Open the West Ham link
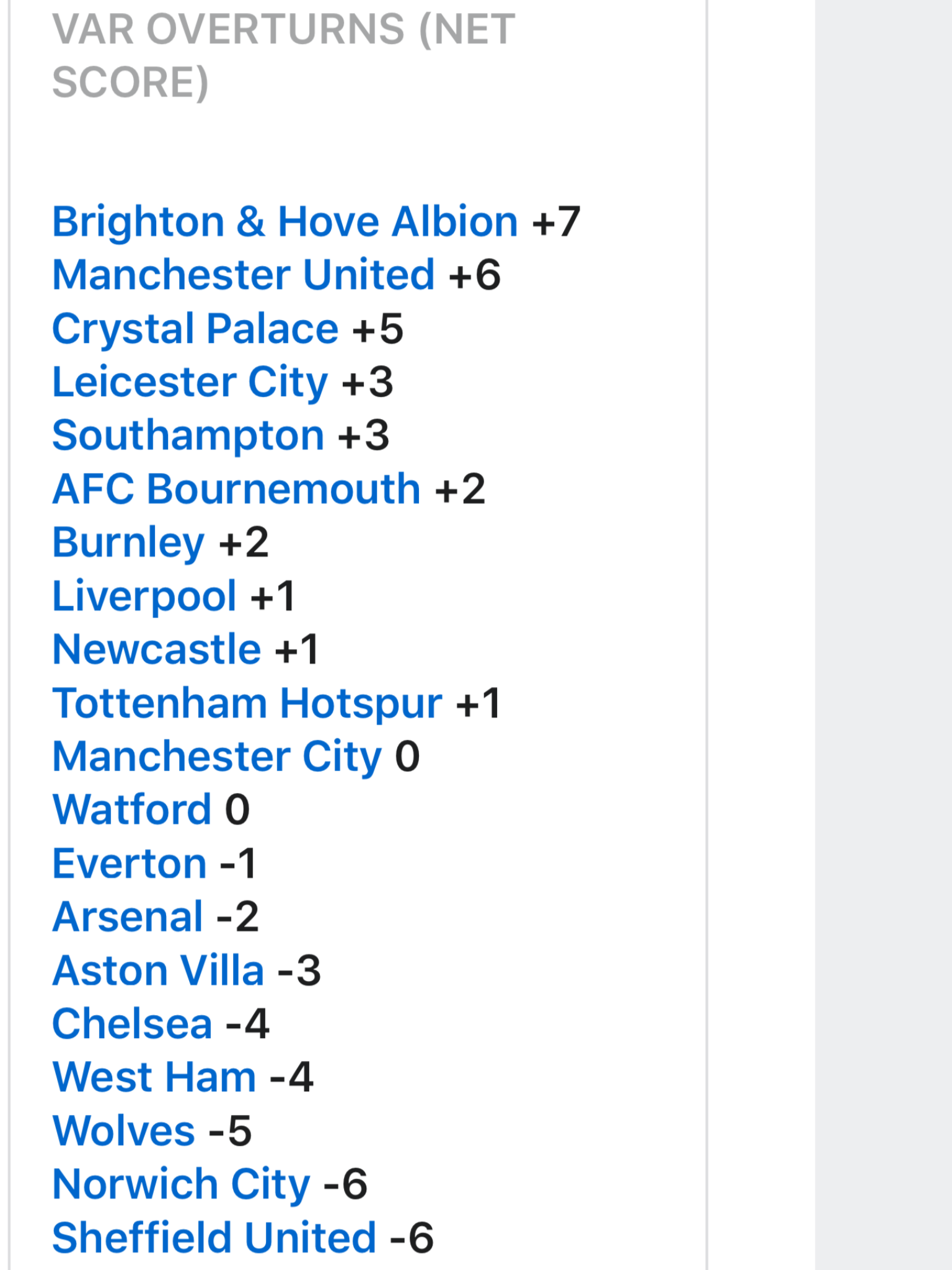This screenshot has height=1270, width=952. (154, 1077)
